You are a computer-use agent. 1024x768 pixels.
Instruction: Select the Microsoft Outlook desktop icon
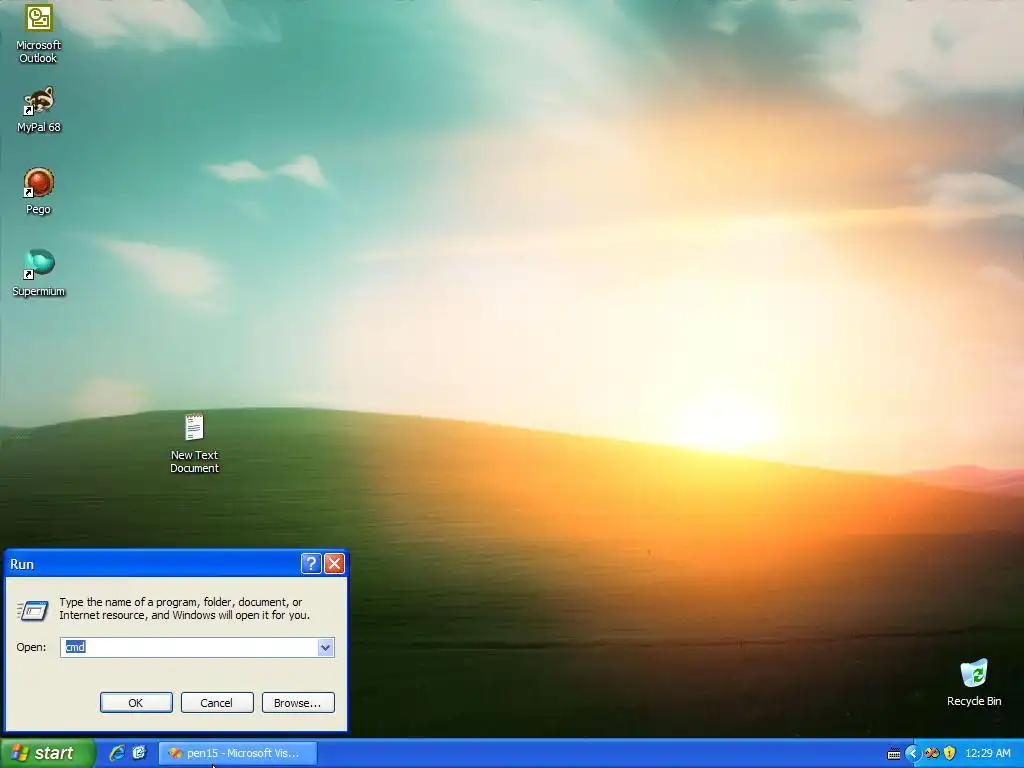[x=39, y=33]
